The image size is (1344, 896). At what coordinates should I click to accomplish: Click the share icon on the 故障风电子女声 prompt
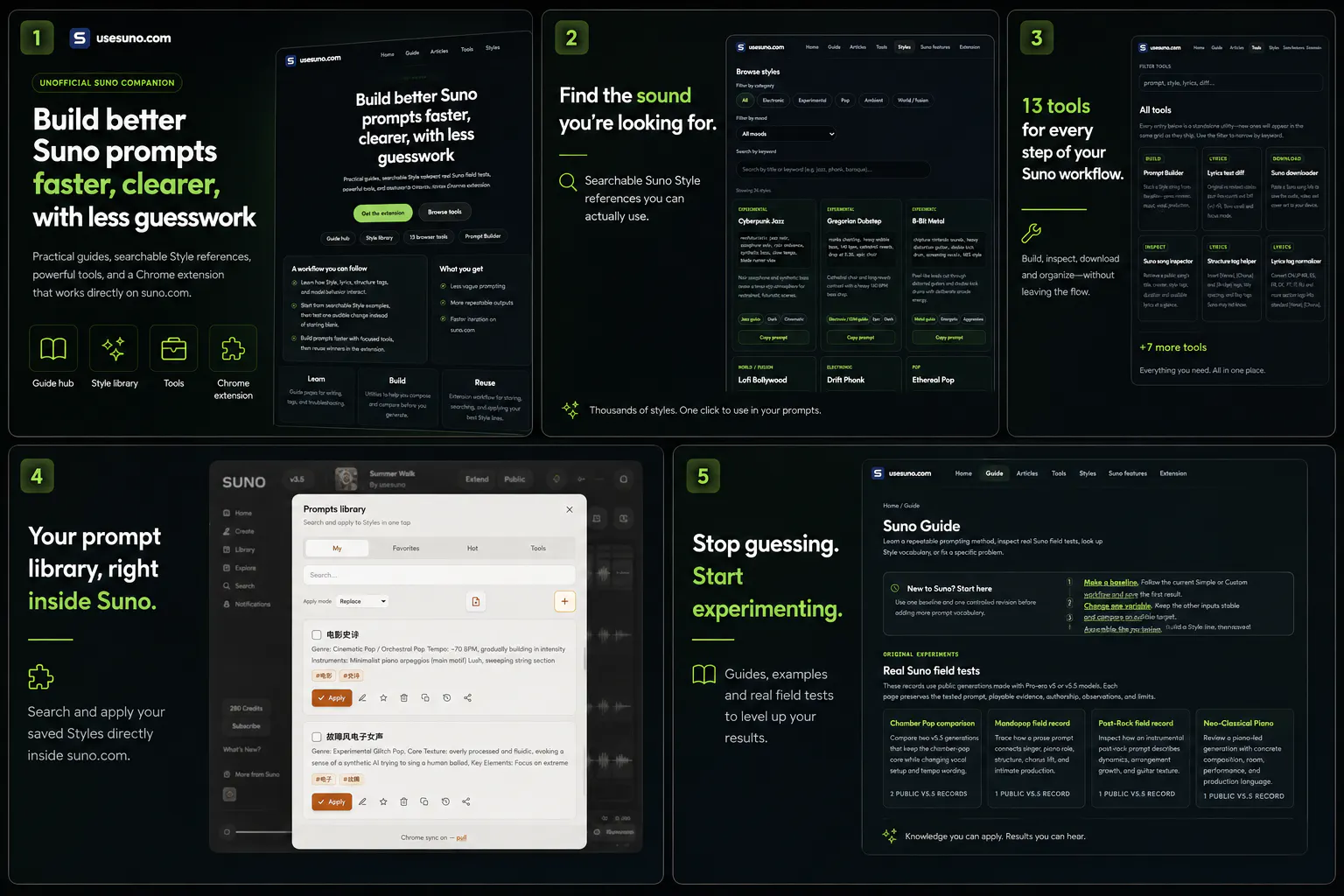tap(465, 801)
